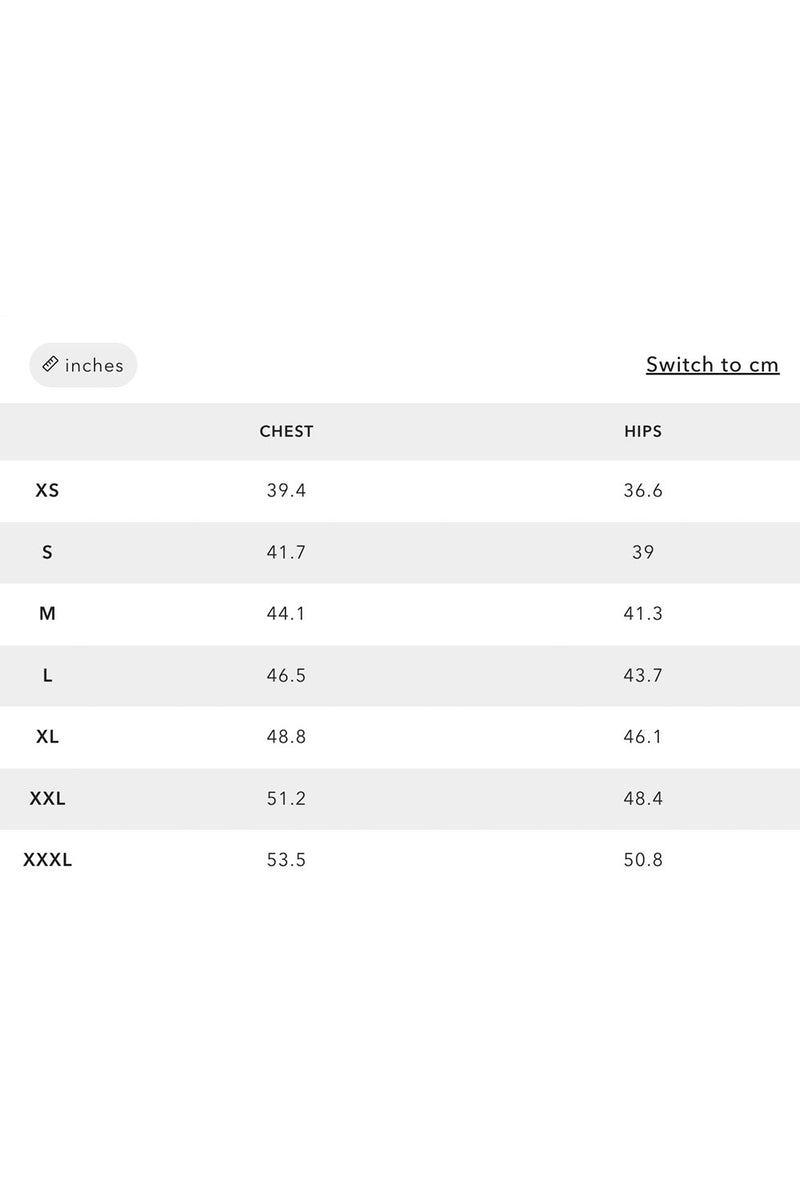Click hips value 43.7 for L
This screenshot has width=800, height=1200.
pos(643,676)
